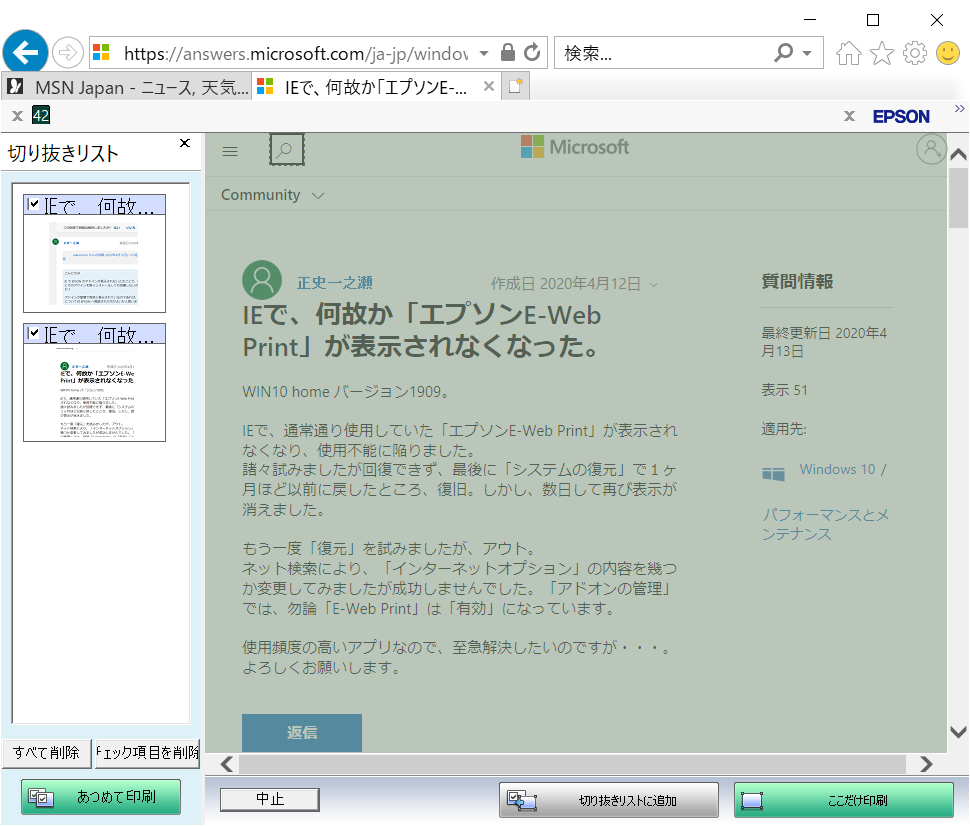Click the horizontal scrollbar track

572,764
